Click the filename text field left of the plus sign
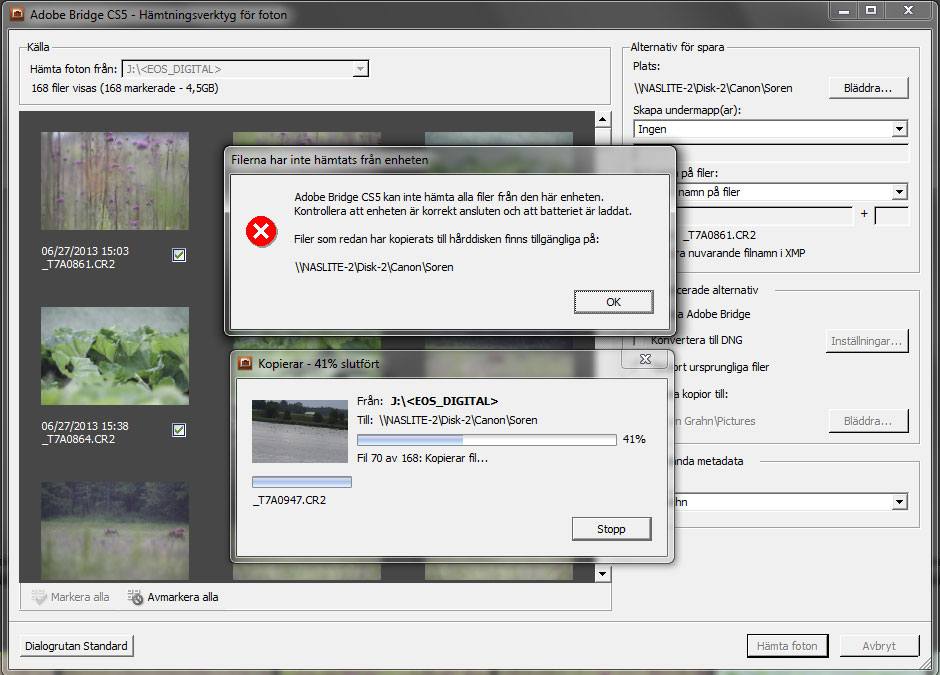The image size is (940, 675). click(764, 216)
